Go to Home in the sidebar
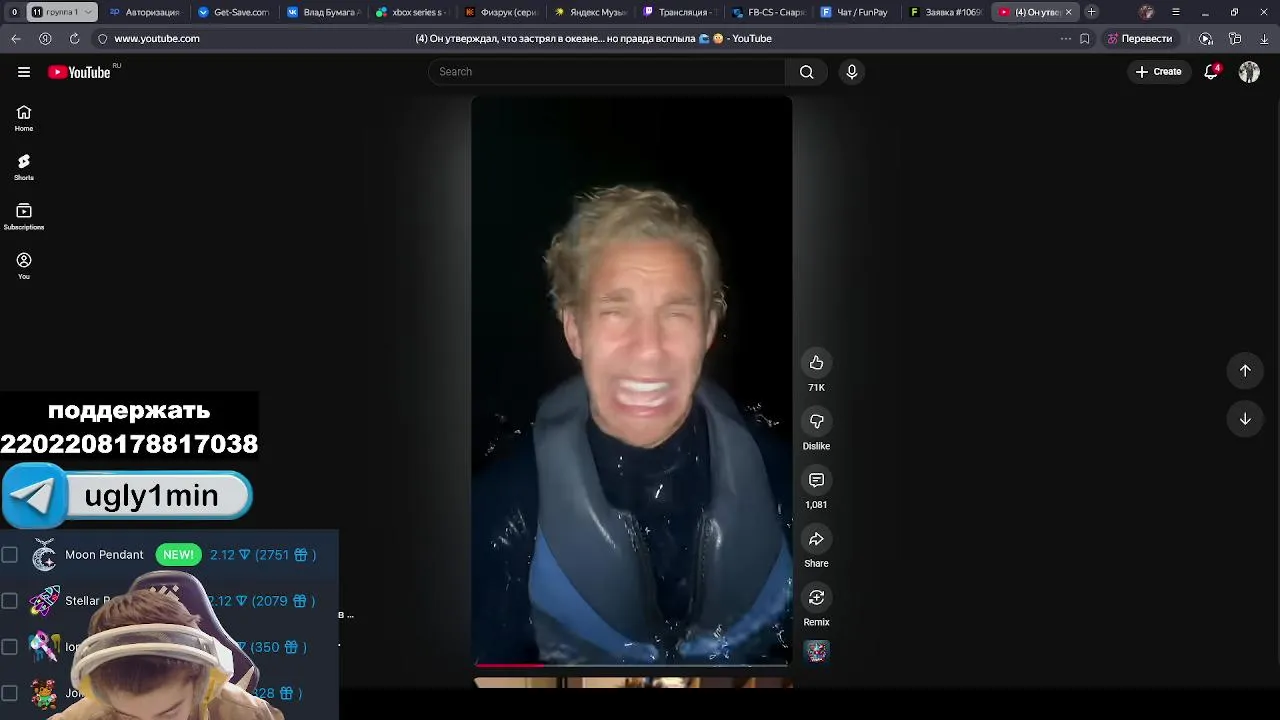This screenshot has width=1280, height=720. (24, 118)
